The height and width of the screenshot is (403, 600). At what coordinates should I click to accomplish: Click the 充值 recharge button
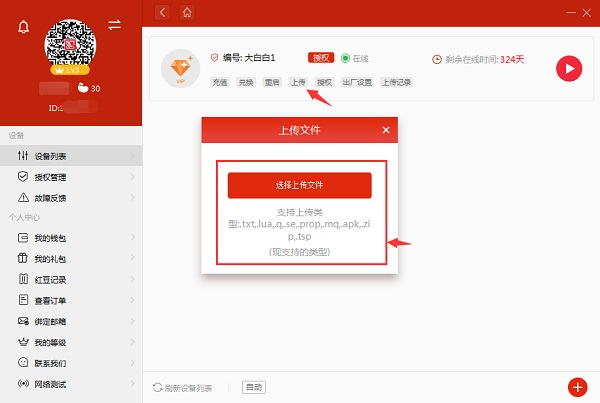(220, 82)
